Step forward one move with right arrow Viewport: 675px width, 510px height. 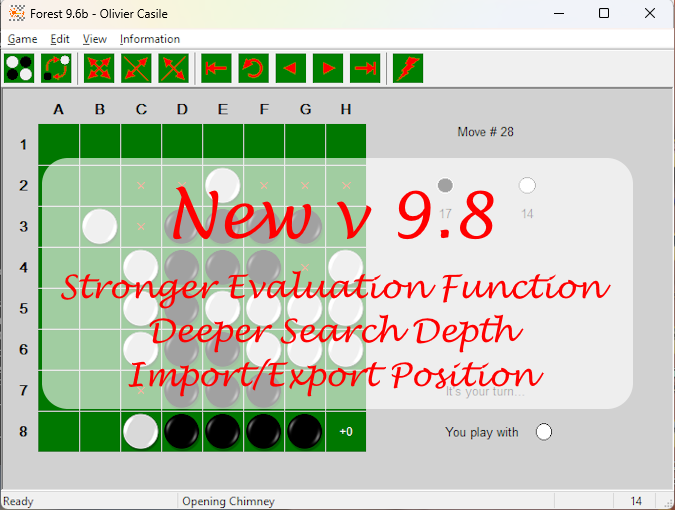[x=327, y=68]
